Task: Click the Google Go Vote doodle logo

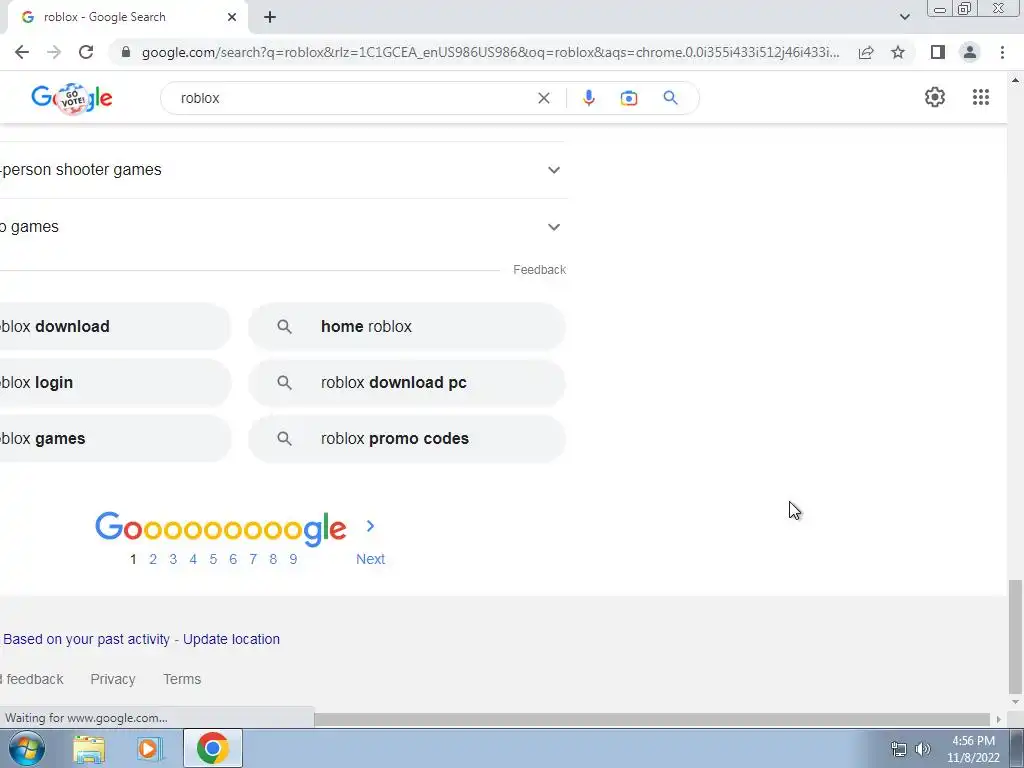Action: pyautogui.click(x=72, y=99)
